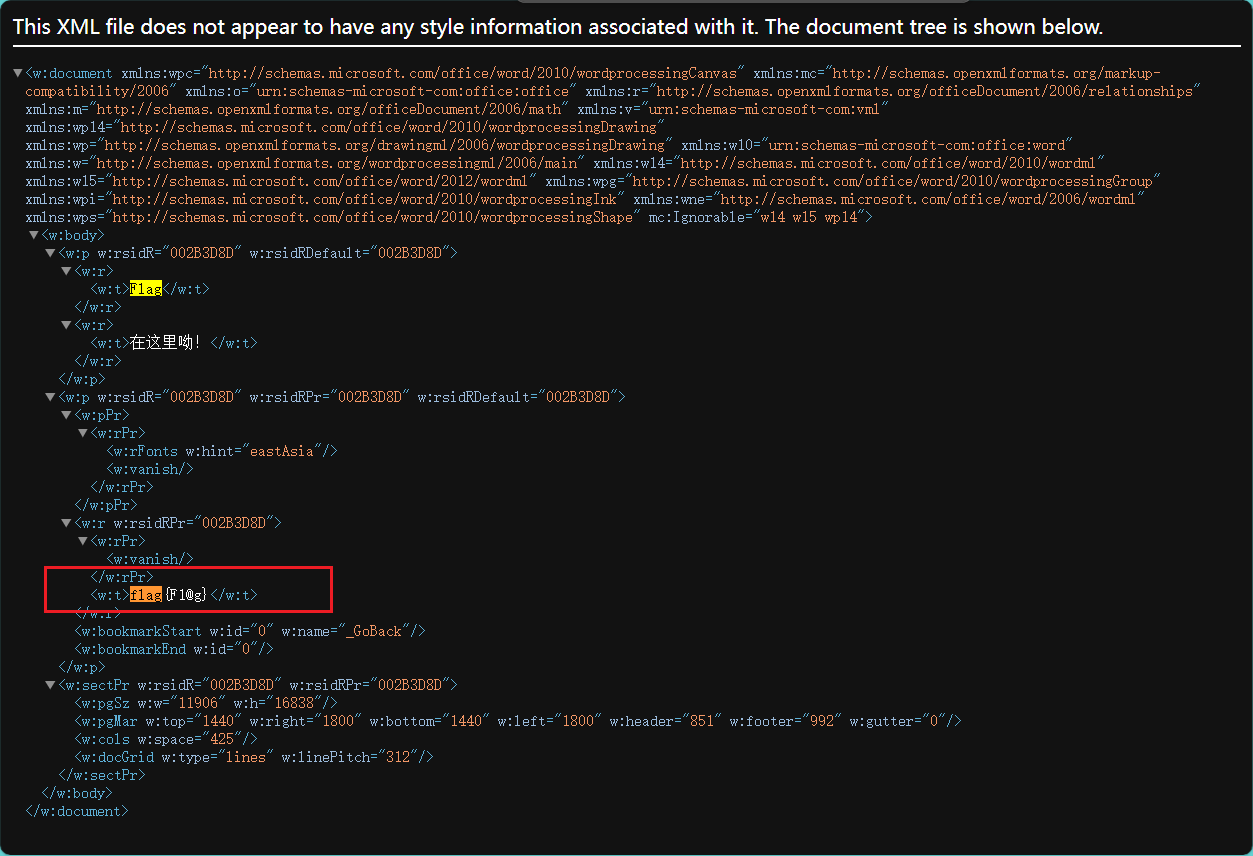Click the w:bookmarkStart _GoBack line

[250, 631]
